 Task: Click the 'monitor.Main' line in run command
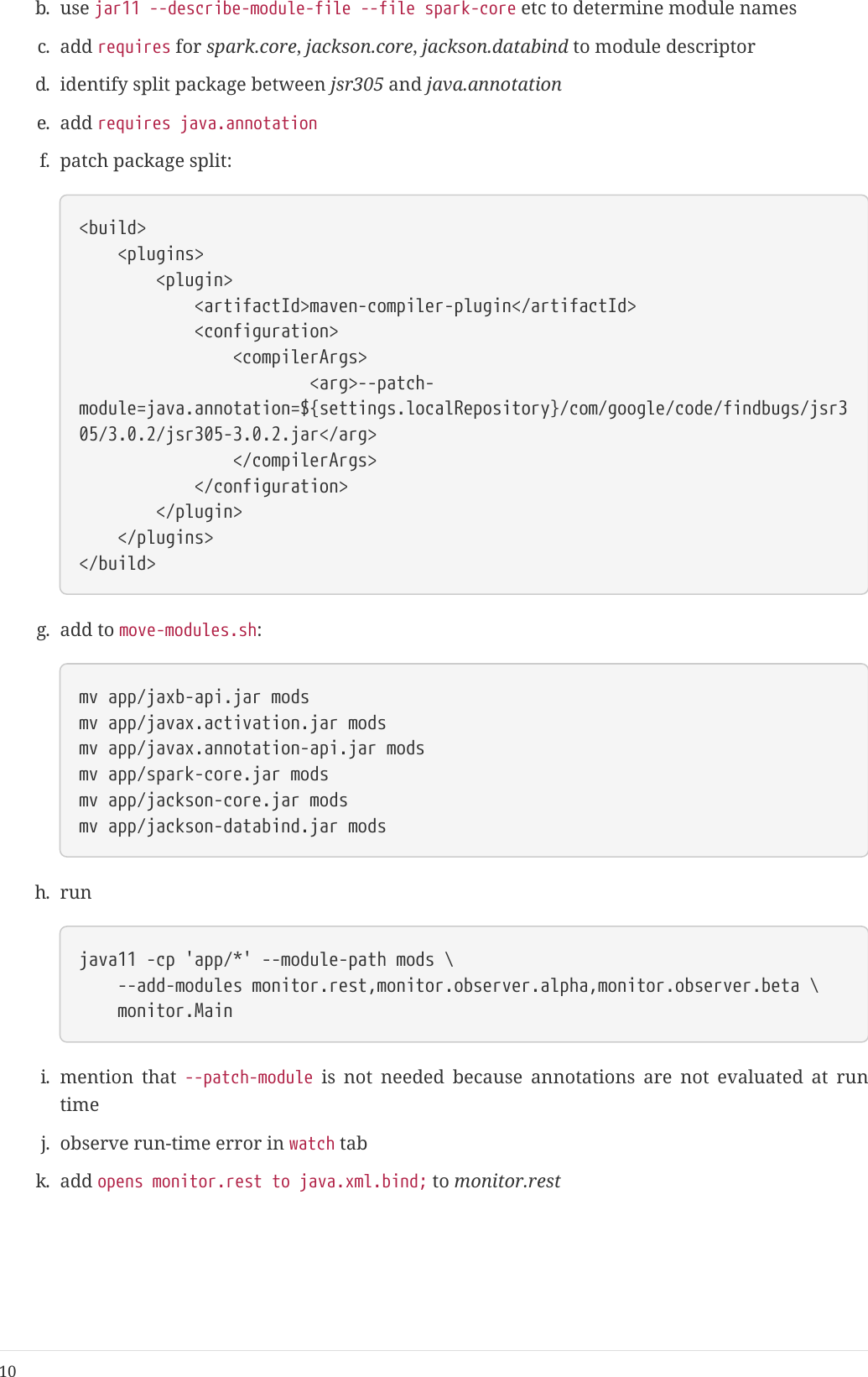174,1011
